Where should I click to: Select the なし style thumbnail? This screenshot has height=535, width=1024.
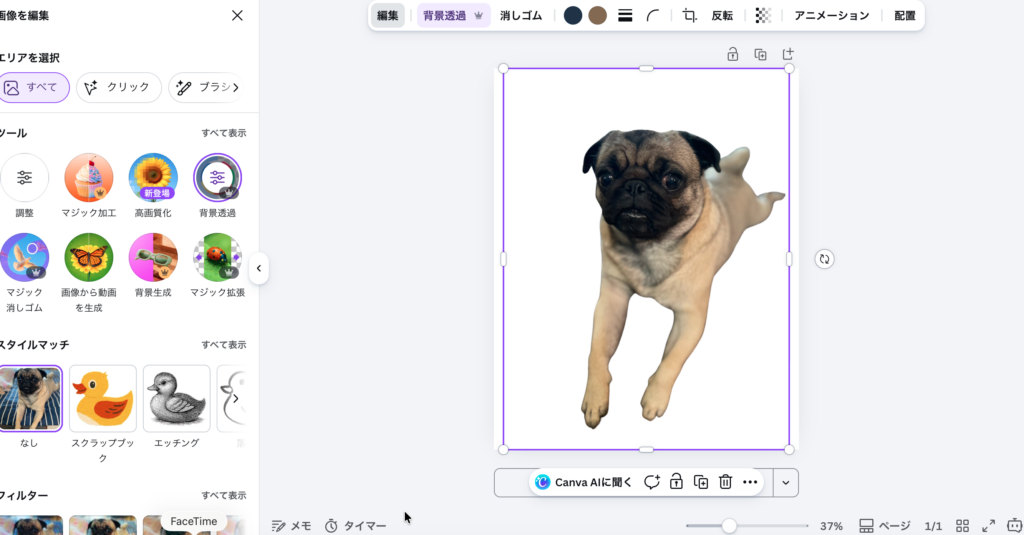[x=30, y=398]
